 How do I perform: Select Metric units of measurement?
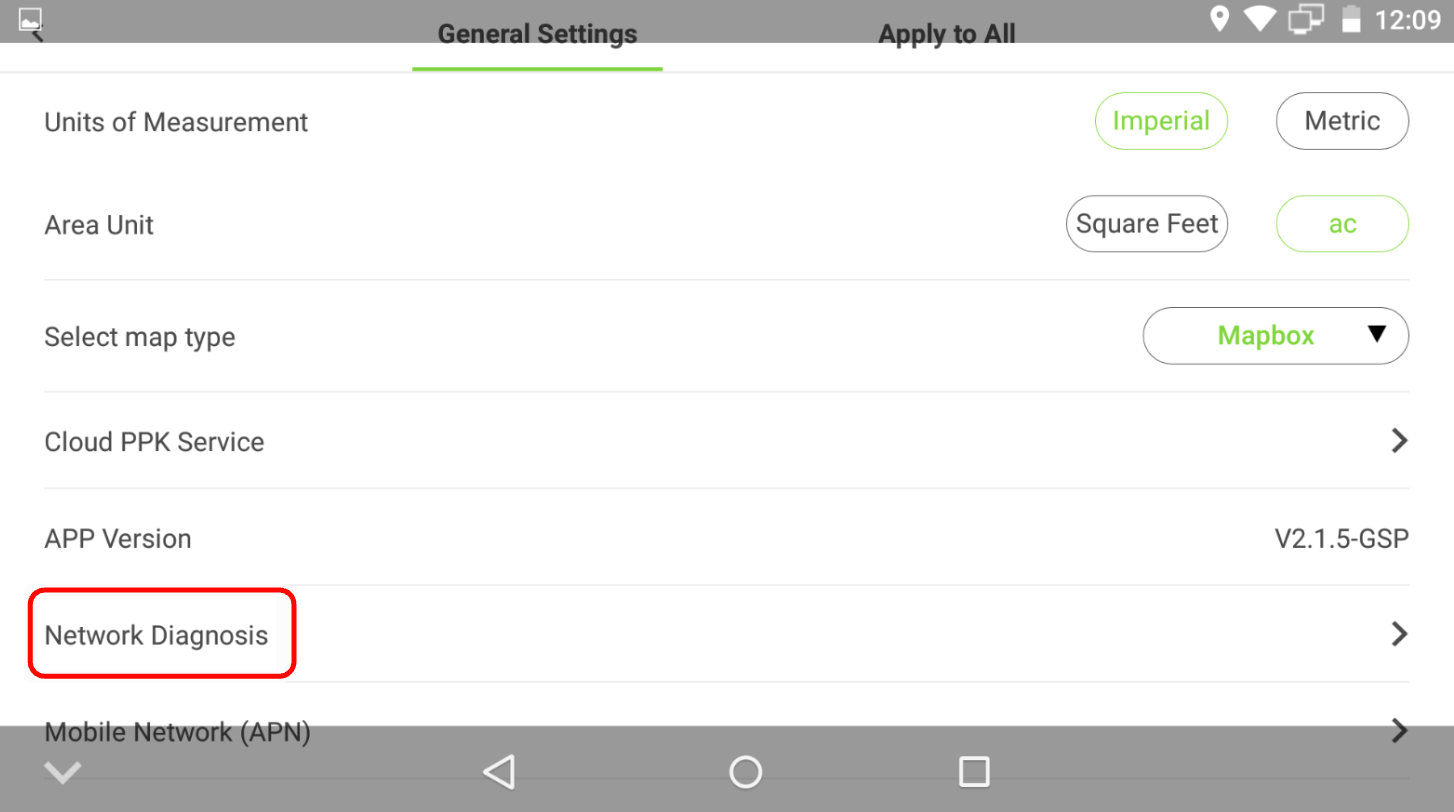click(x=1342, y=121)
